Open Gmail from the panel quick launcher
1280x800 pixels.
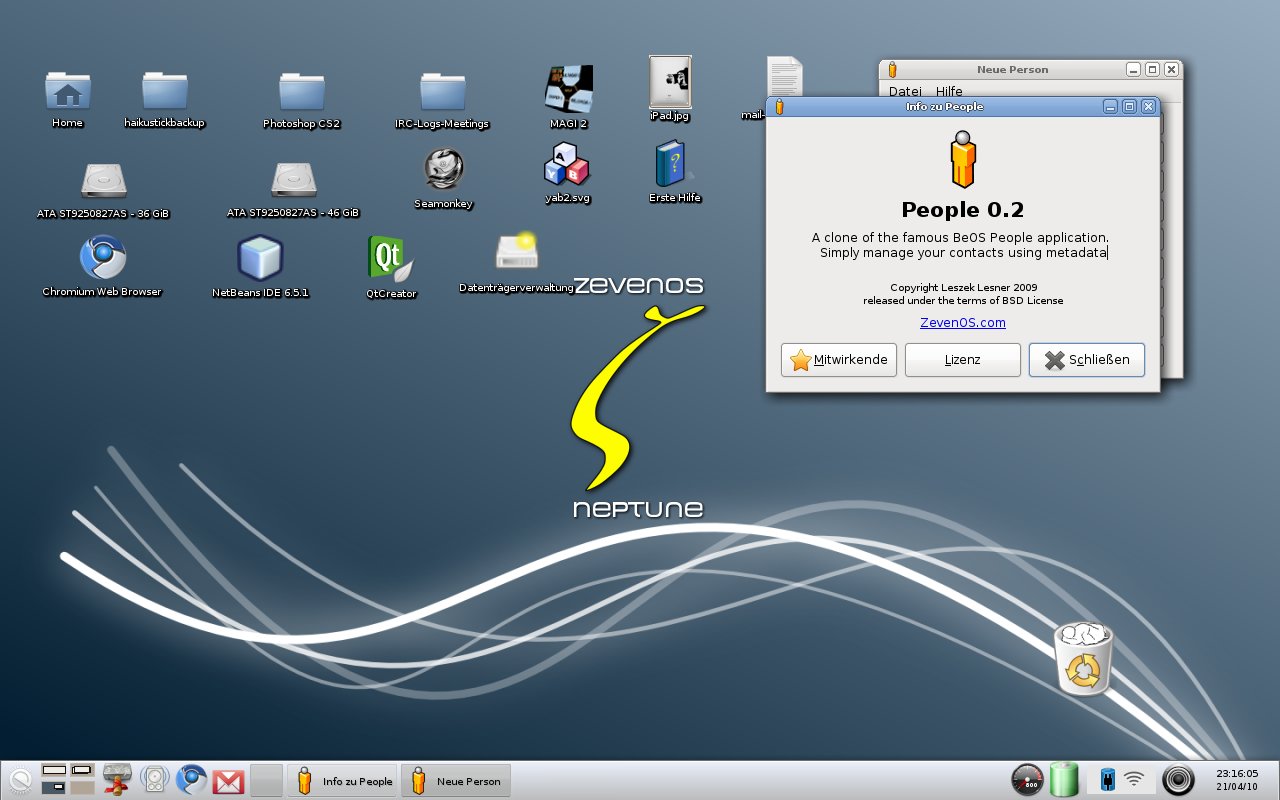[x=228, y=781]
